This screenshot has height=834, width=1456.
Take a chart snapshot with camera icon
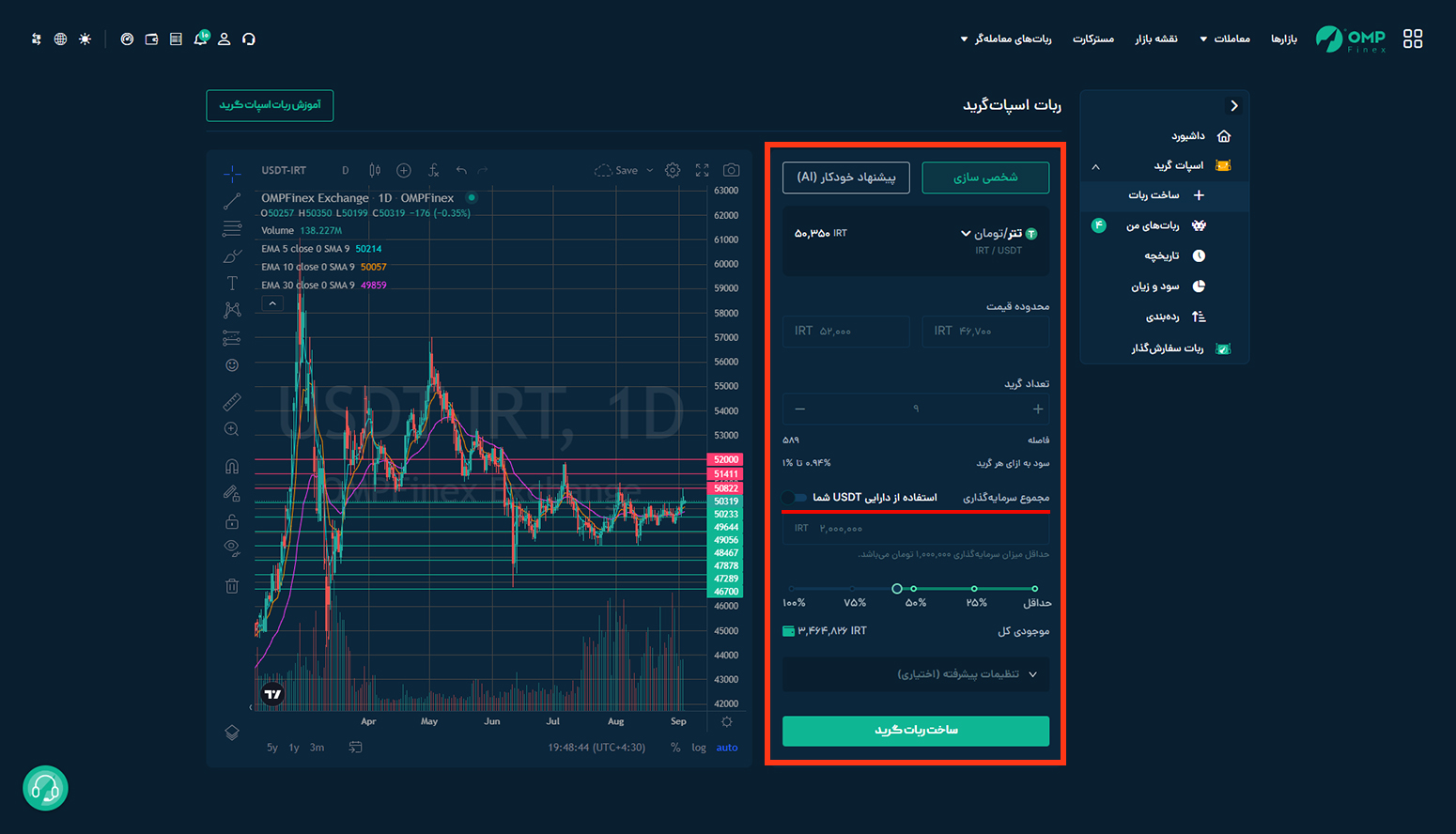pyautogui.click(x=731, y=170)
